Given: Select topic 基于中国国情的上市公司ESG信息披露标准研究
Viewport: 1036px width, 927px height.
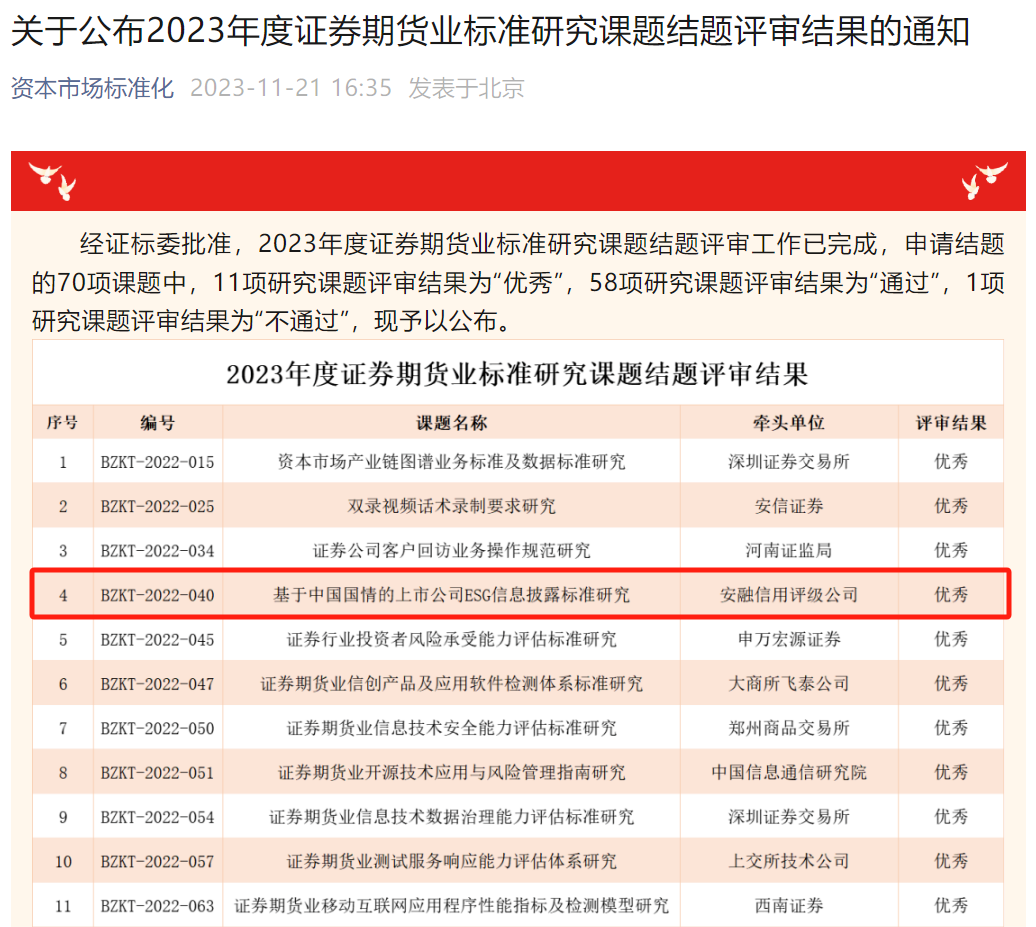Looking at the screenshot, I should tap(451, 595).
